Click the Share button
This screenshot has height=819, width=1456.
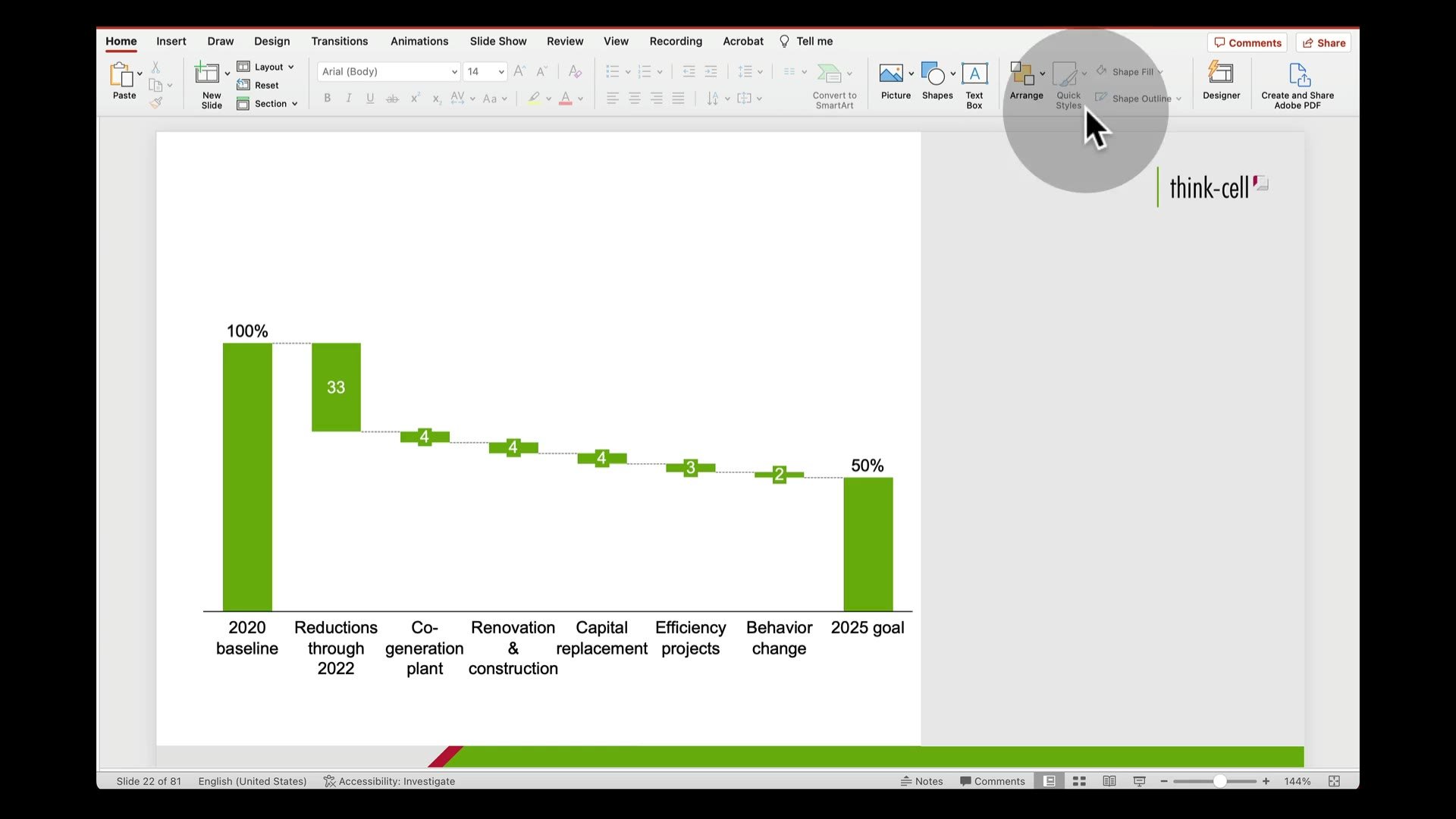(x=1323, y=42)
